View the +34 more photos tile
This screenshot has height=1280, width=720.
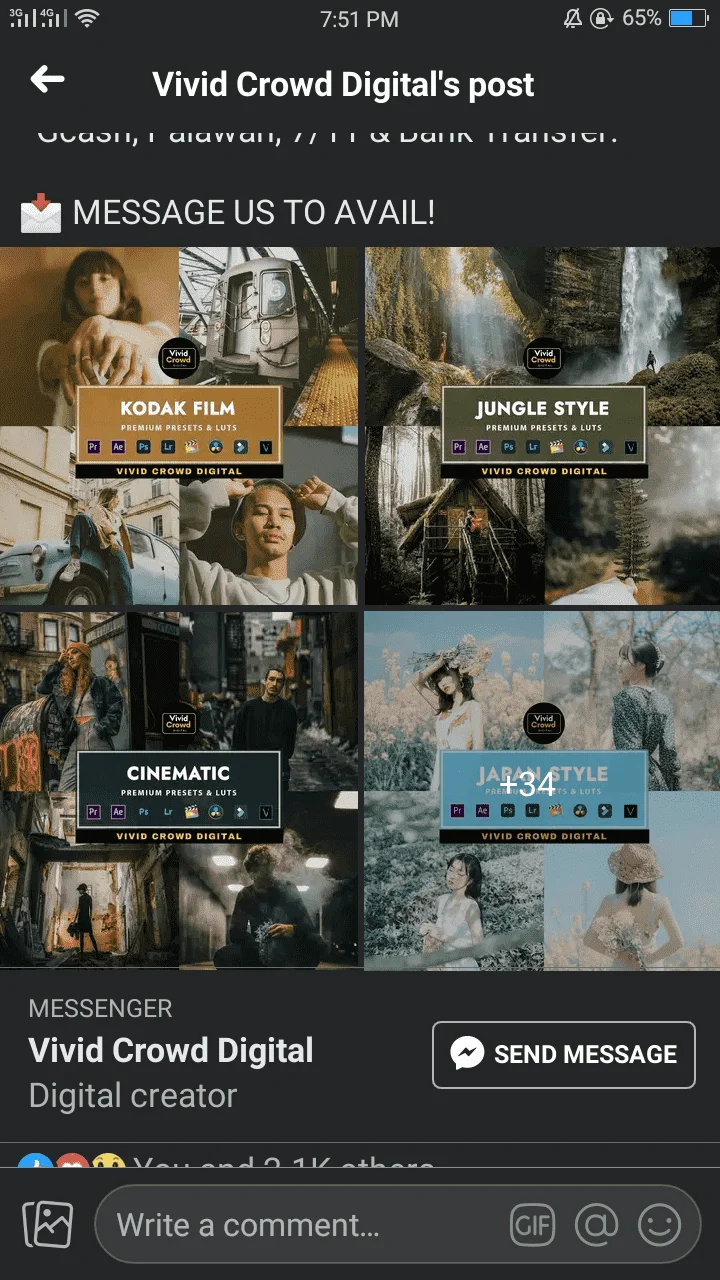point(542,790)
